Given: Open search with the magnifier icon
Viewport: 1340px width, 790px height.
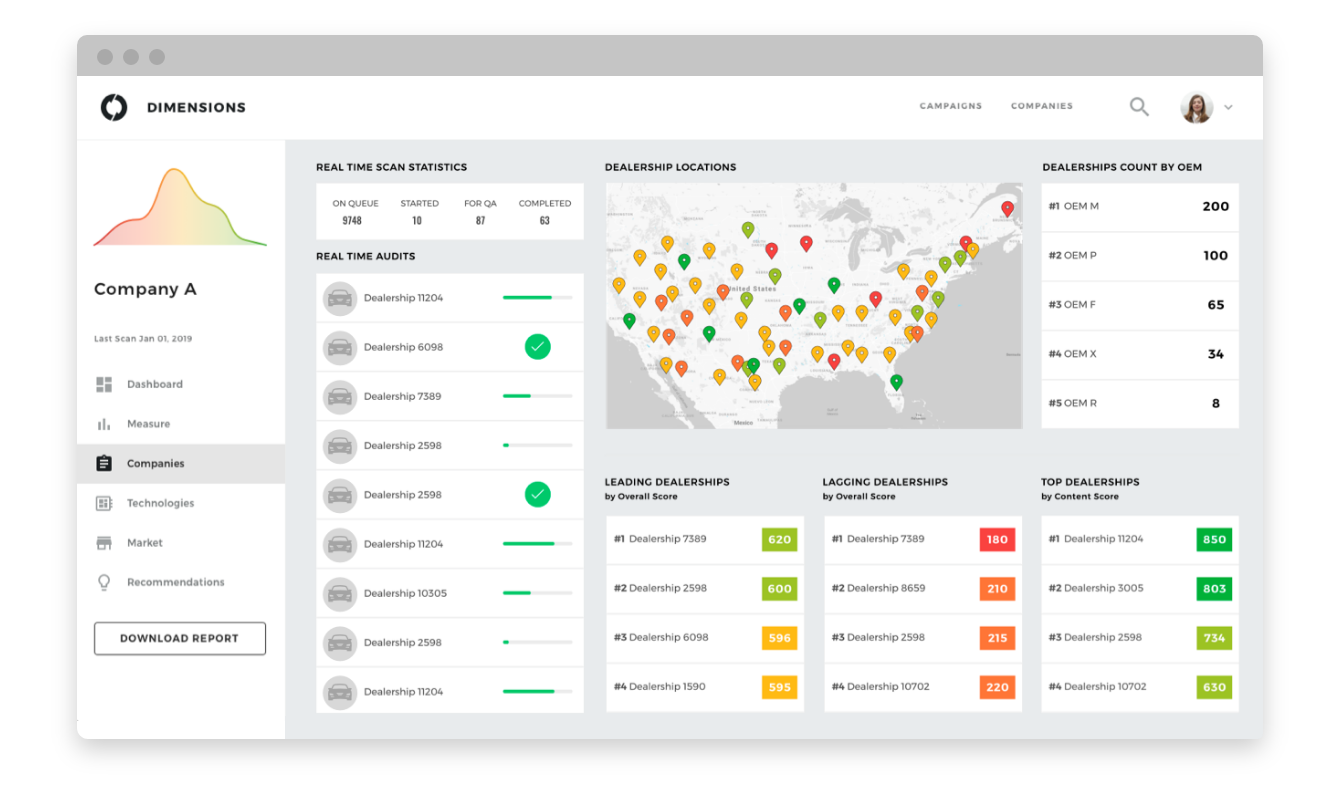Looking at the screenshot, I should tap(1139, 106).
